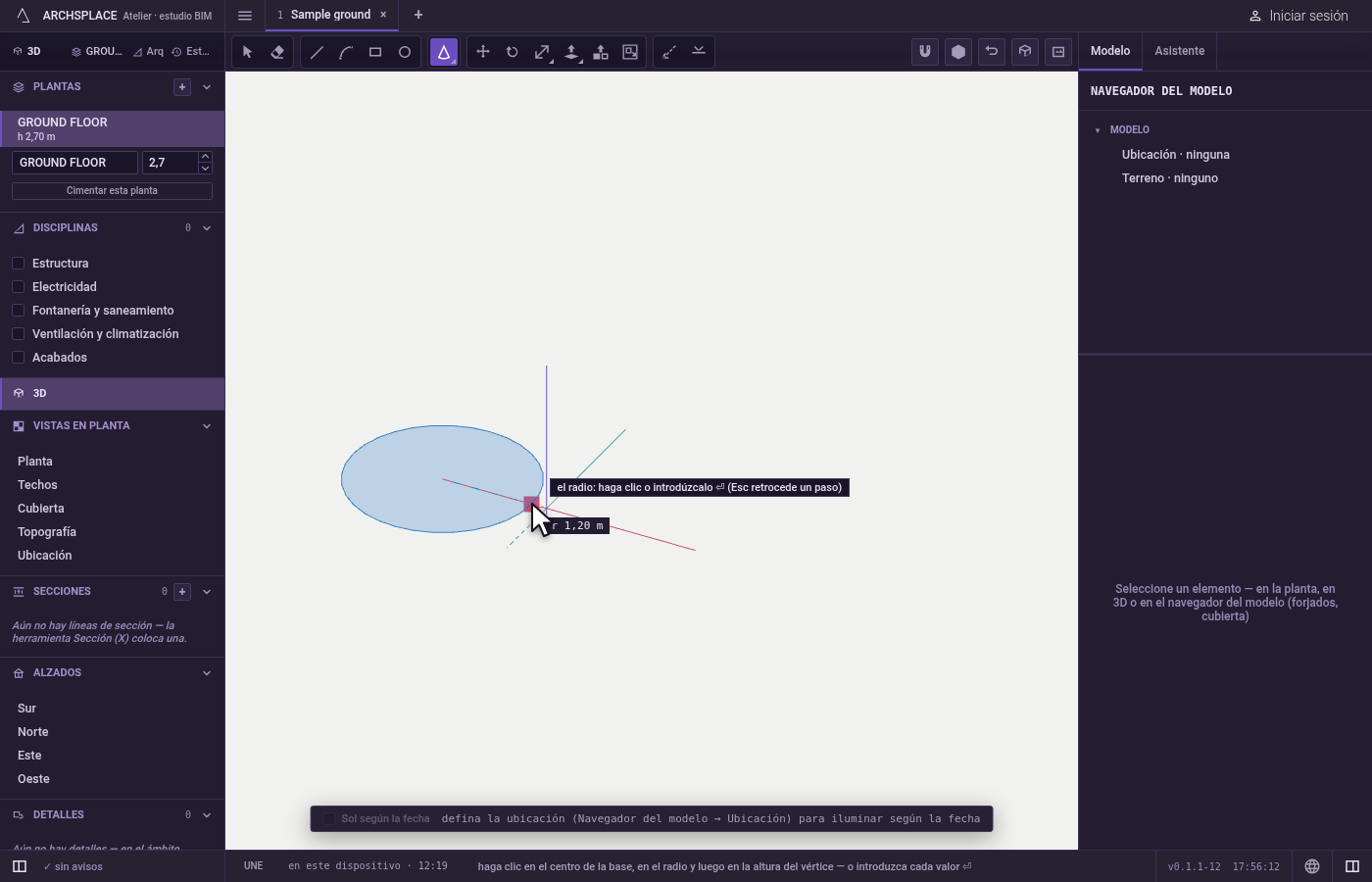The width and height of the screenshot is (1372, 882).
Task: Click Cimentar esta planta button
Action: 112,191
